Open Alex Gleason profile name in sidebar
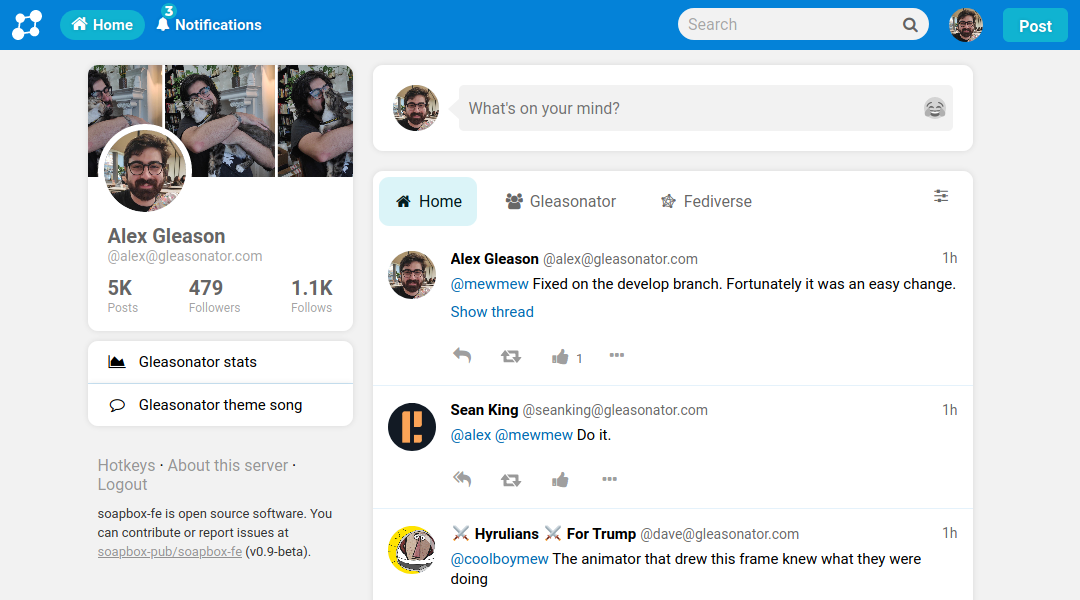1080x600 pixels. click(x=166, y=236)
